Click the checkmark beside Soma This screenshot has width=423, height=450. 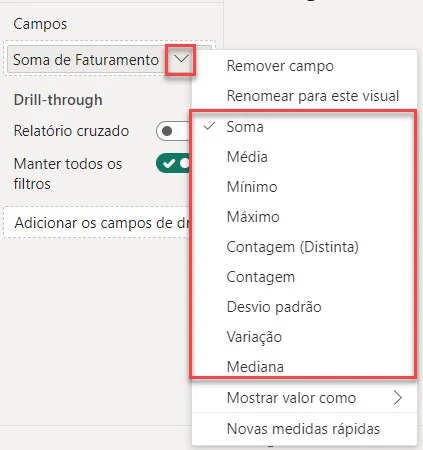tap(209, 126)
